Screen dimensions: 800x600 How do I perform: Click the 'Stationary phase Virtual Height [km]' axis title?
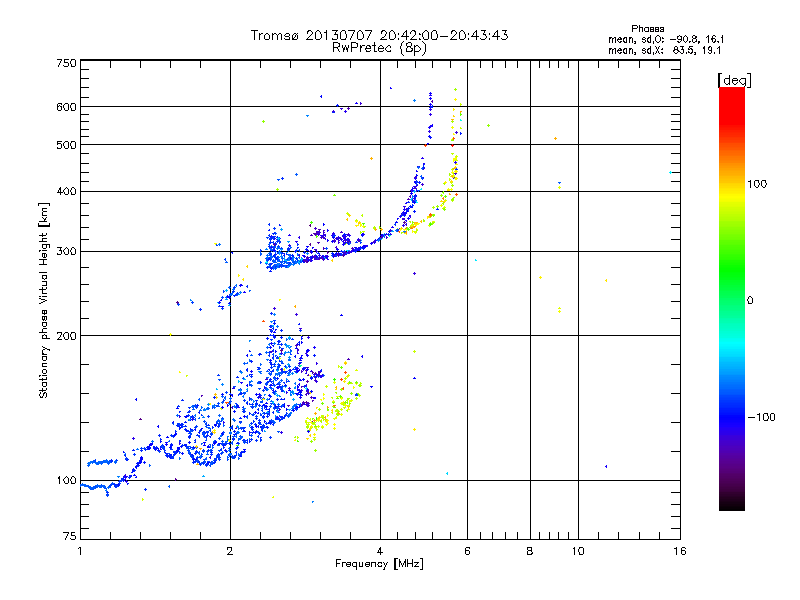click(44, 300)
